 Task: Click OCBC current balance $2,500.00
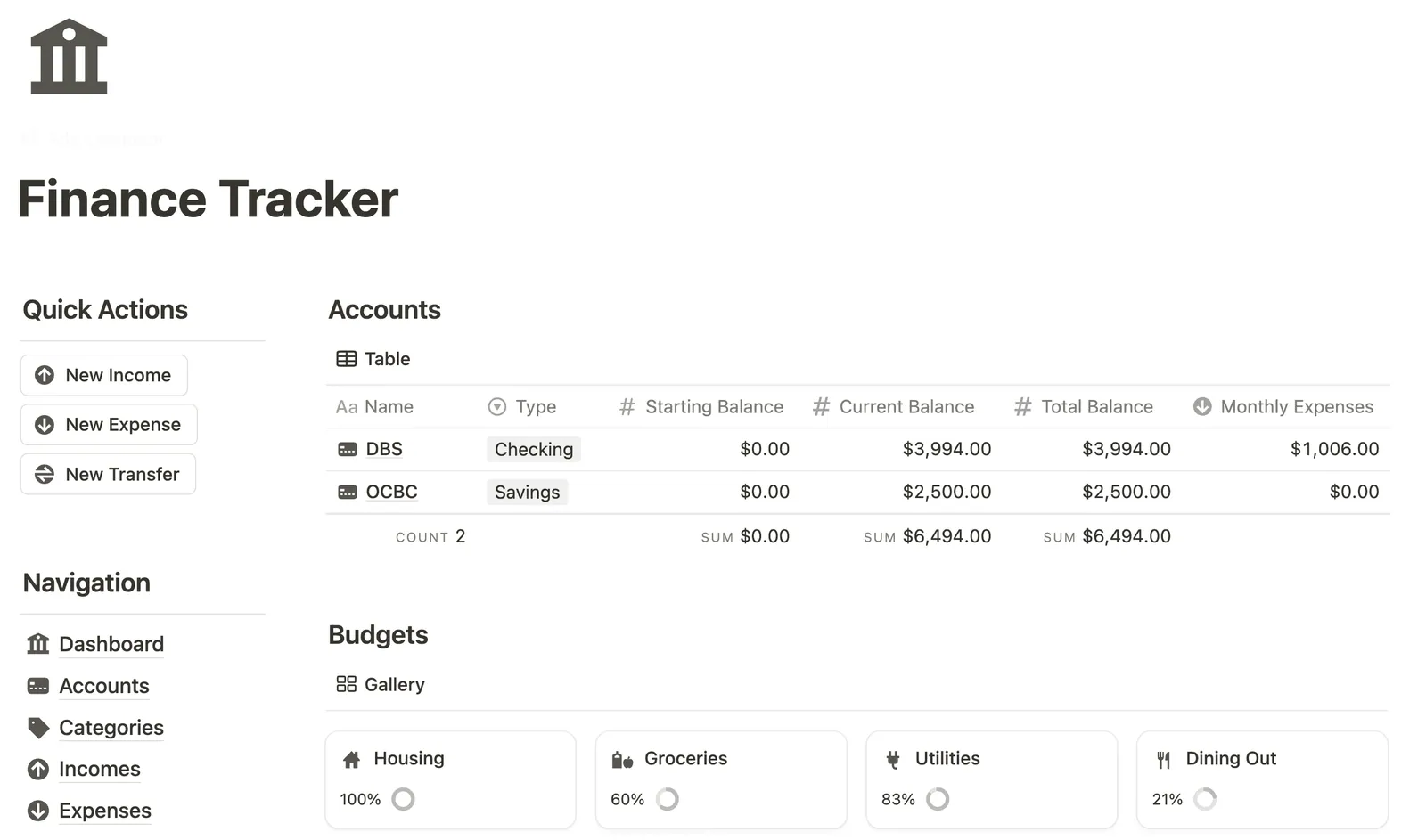click(x=947, y=492)
